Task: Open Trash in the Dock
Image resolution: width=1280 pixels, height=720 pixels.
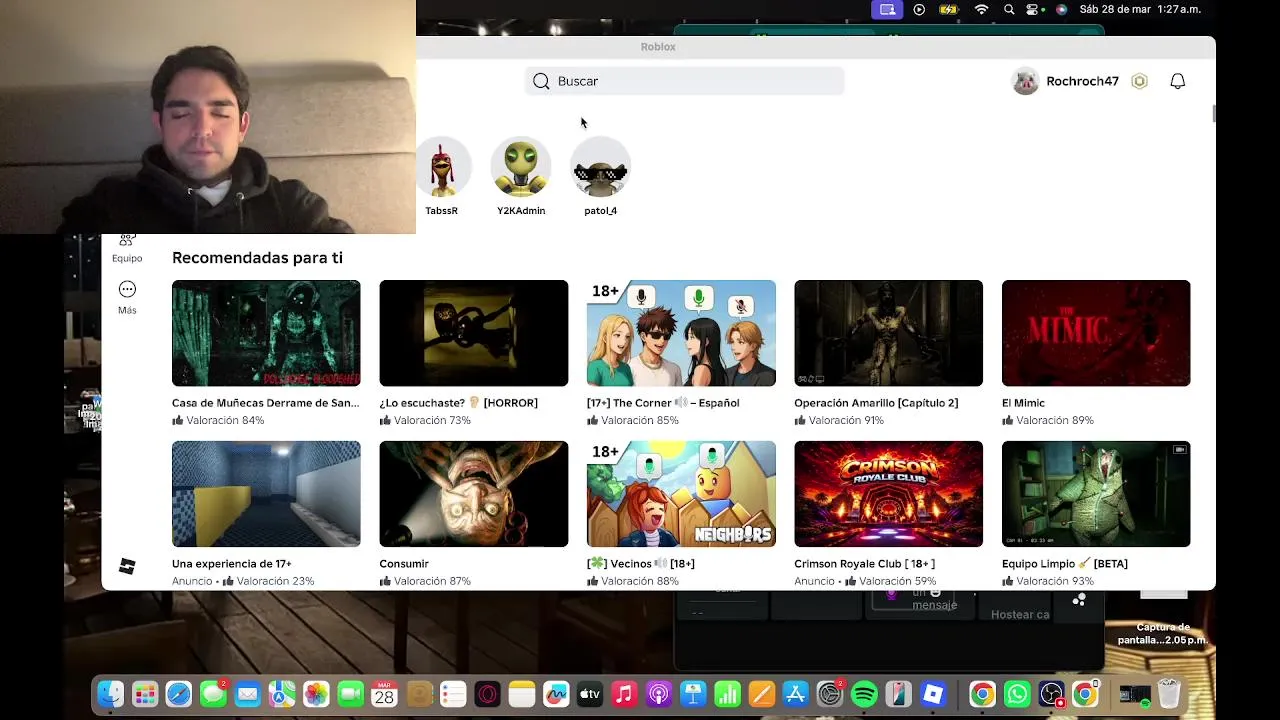Action: point(1168,694)
